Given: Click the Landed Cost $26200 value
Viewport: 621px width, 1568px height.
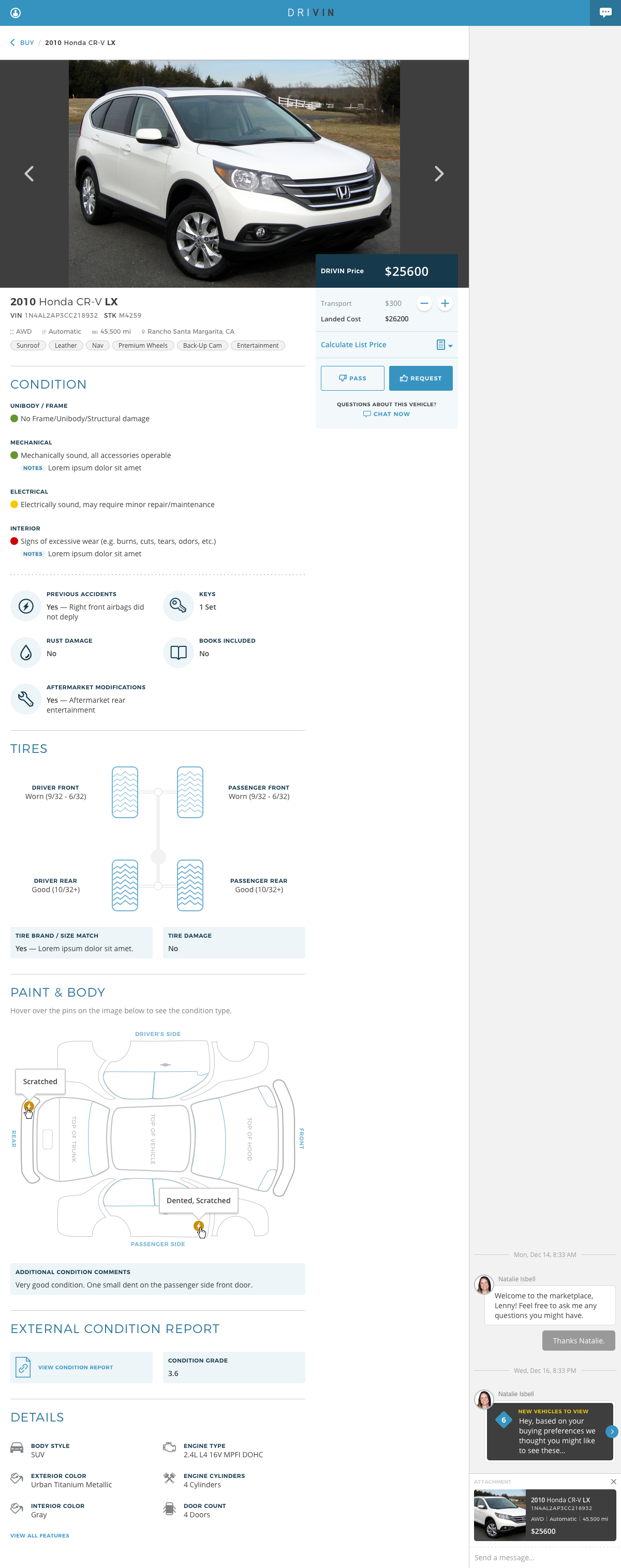Looking at the screenshot, I should click(396, 319).
